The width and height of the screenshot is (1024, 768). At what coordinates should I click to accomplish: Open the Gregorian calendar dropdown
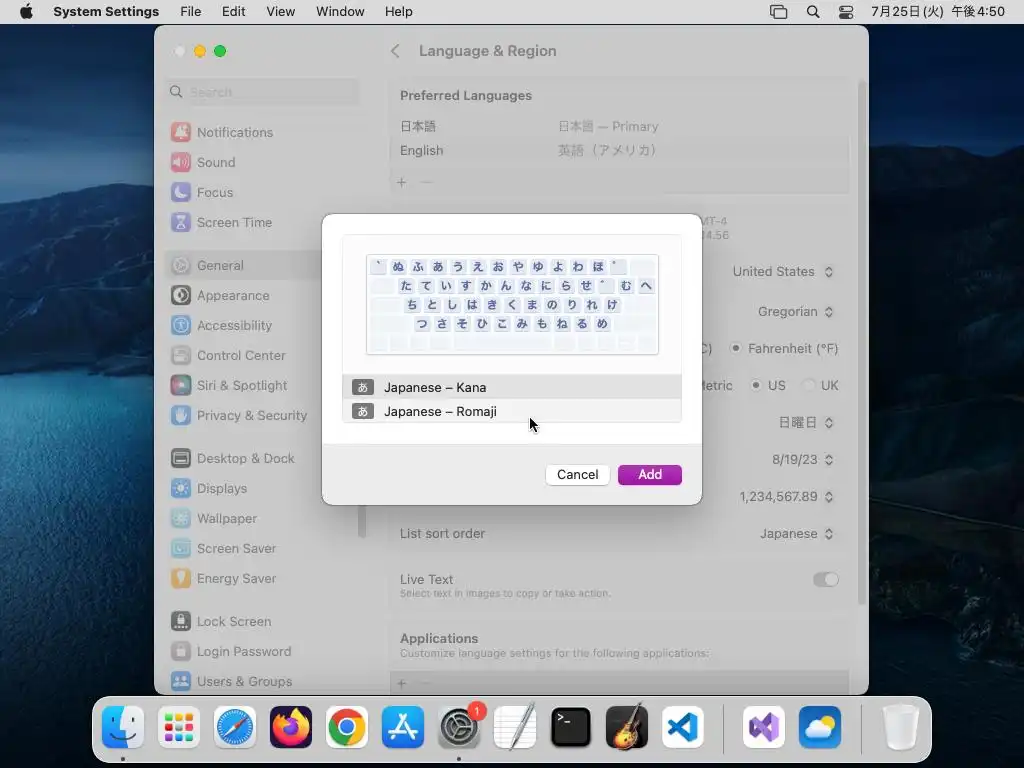[795, 312]
